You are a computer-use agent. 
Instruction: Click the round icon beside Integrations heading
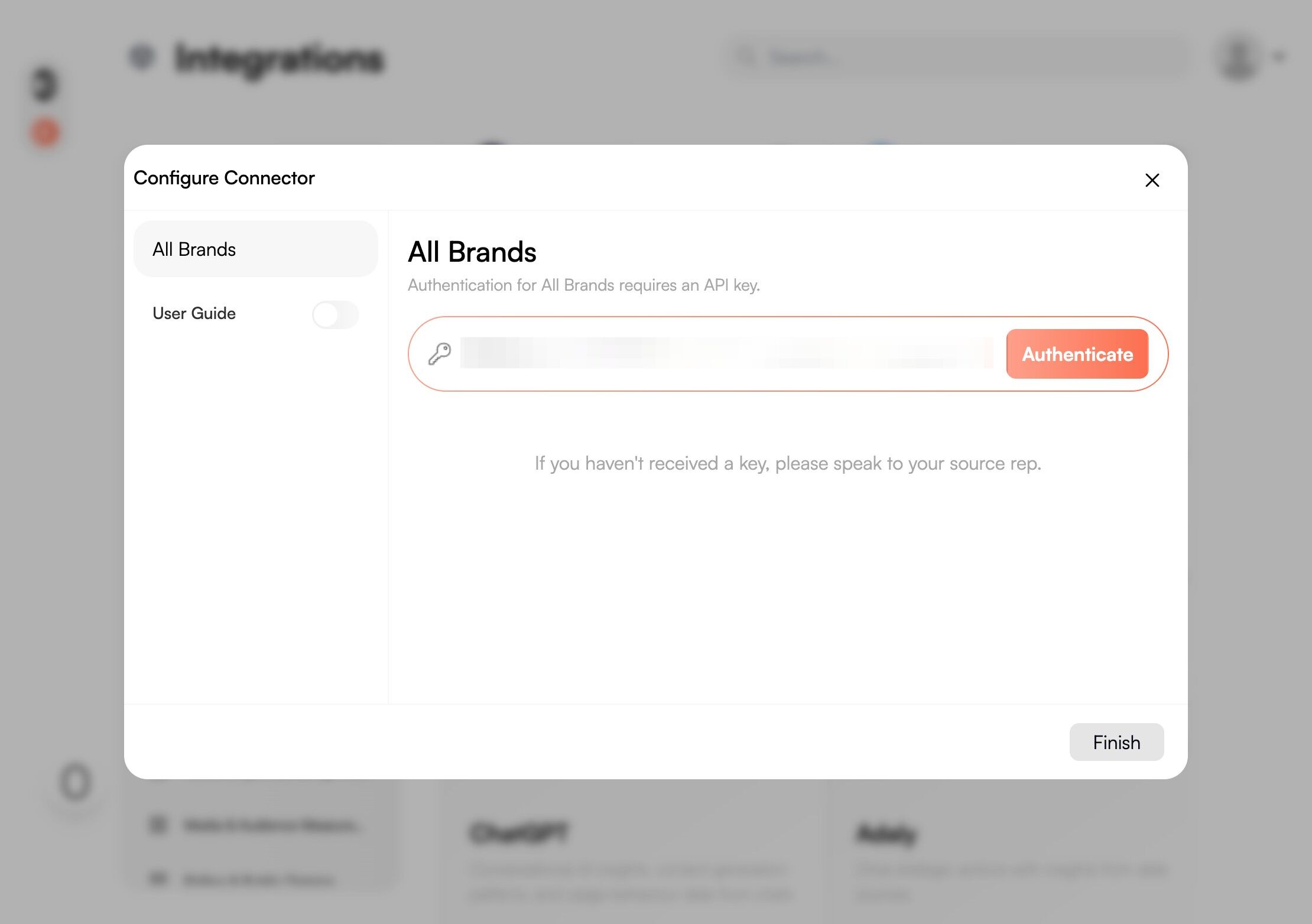point(142,57)
